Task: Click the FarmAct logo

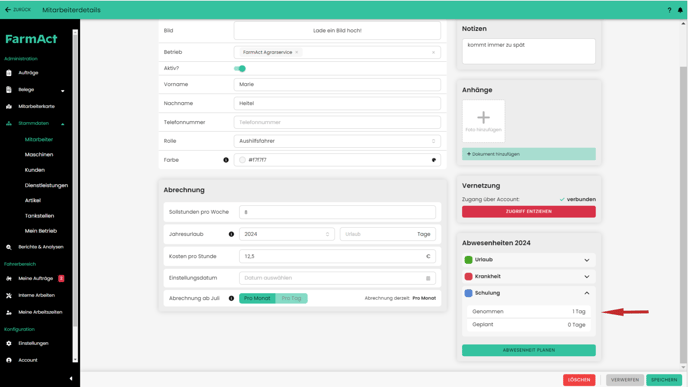Action: [x=31, y=39]
